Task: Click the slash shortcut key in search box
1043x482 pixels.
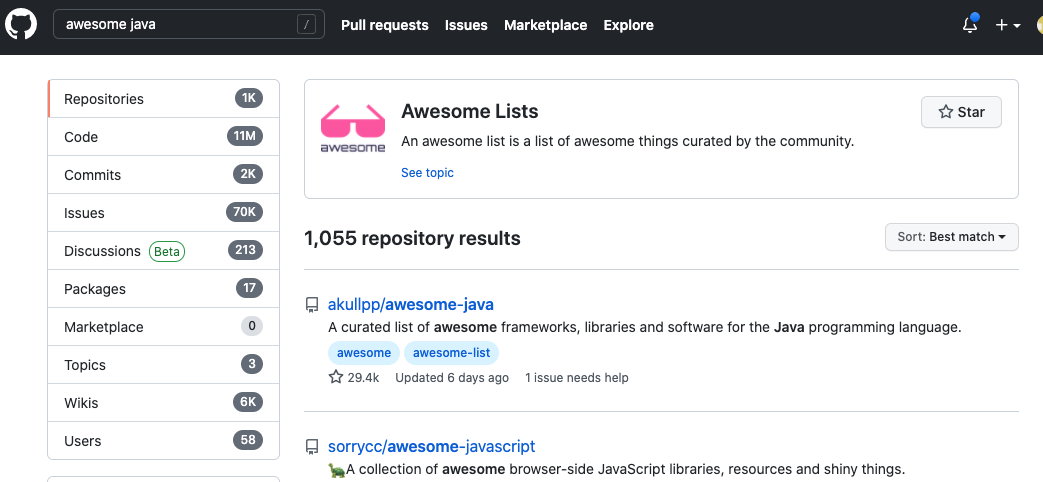Action: (306, 25)
